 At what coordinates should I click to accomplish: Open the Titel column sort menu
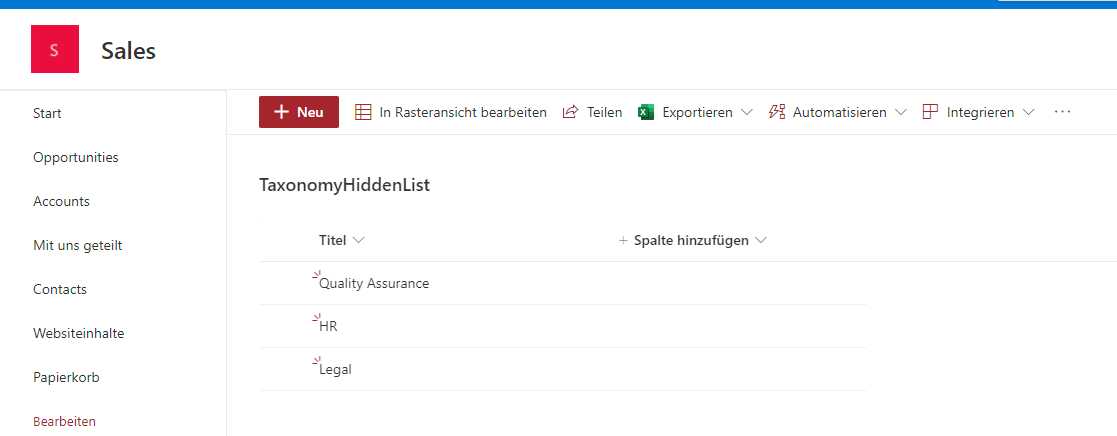359,241
